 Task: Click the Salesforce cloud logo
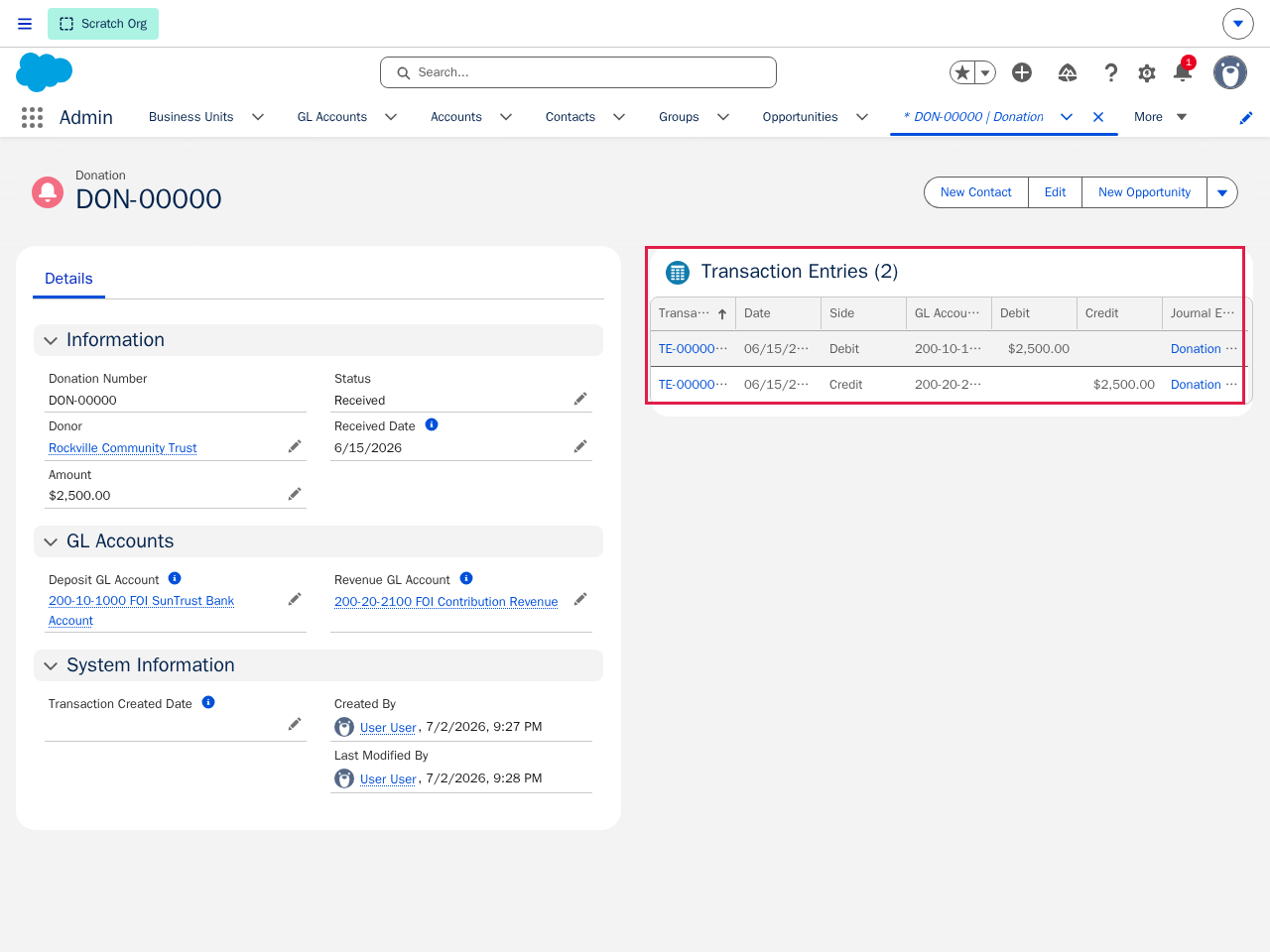(45, 72)
